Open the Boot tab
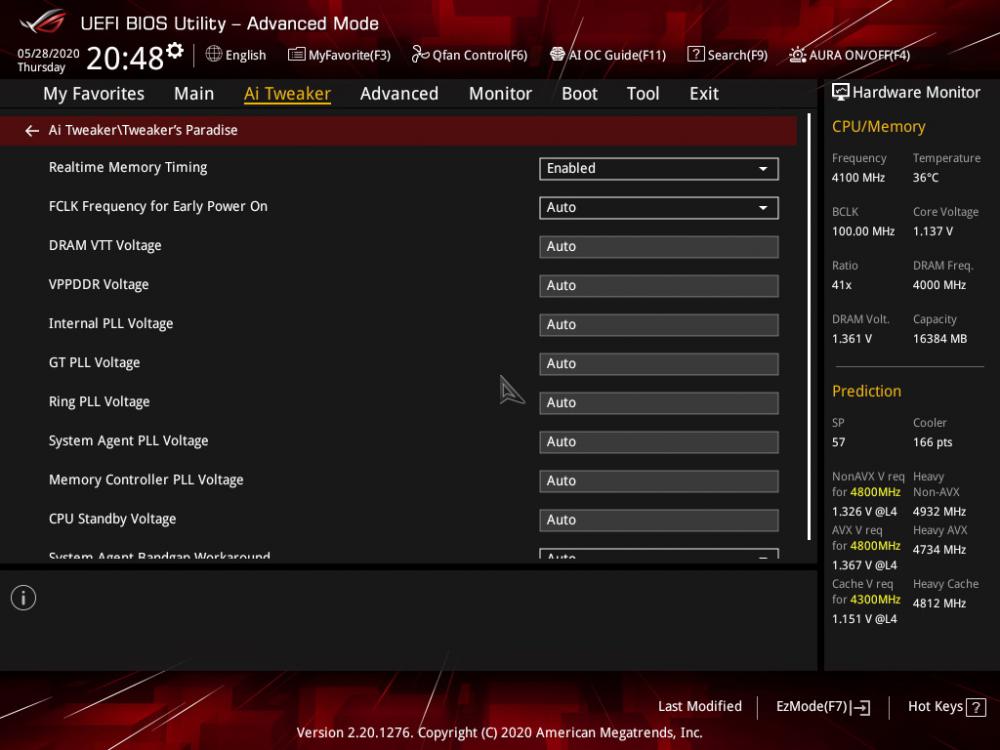This screenshot has height=750, width=1000. [x=579, y=94]
